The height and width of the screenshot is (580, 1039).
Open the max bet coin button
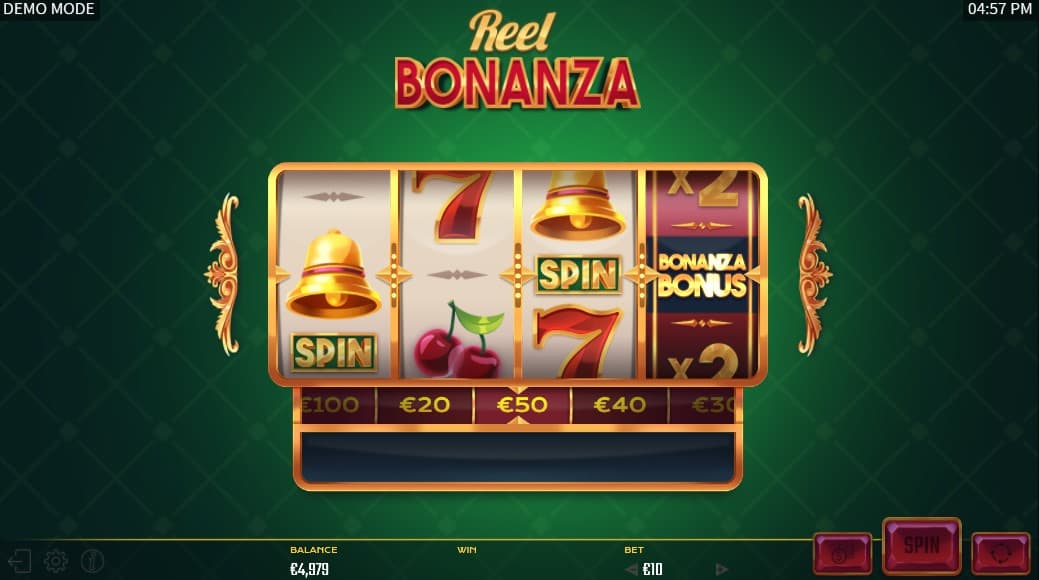click(842, 552)
